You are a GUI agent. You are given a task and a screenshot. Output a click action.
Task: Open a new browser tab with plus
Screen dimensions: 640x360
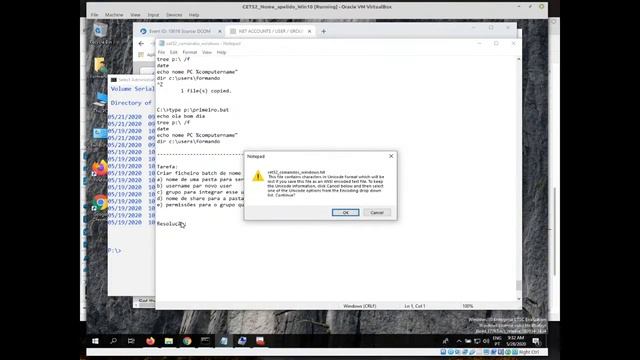click(x=324, y=31)
